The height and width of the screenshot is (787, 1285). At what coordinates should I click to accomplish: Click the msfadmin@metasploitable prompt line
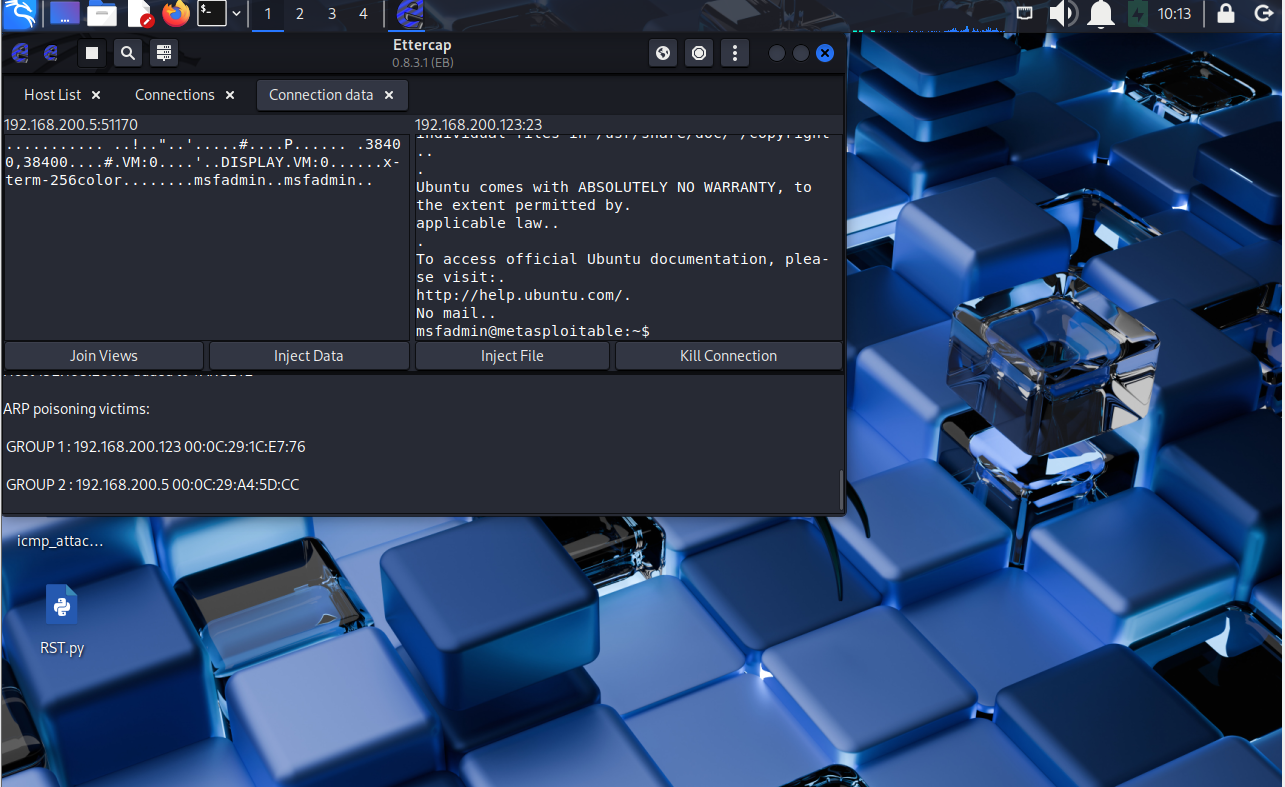click(533, 331)
